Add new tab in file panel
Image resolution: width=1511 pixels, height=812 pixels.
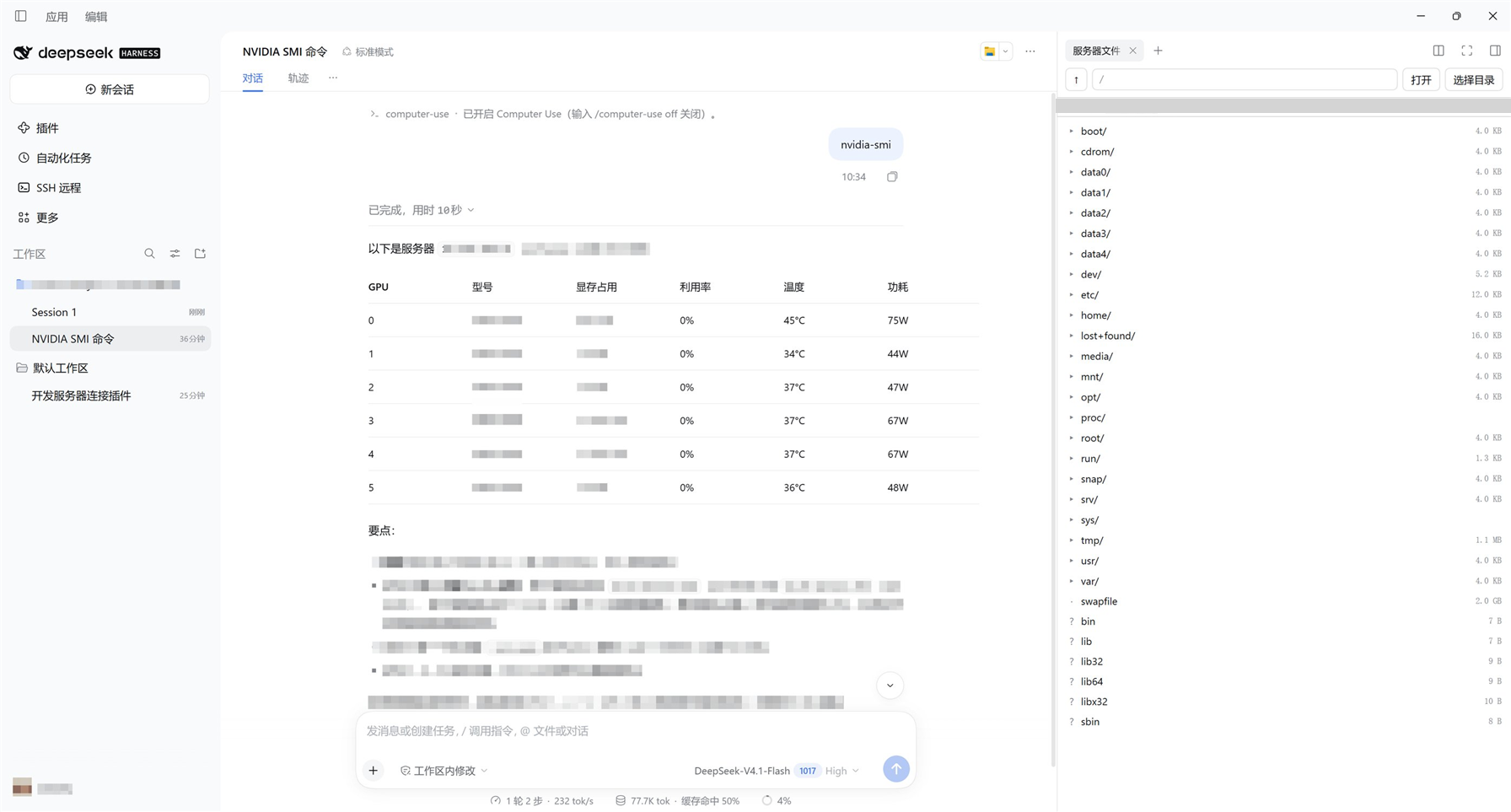1158,51
